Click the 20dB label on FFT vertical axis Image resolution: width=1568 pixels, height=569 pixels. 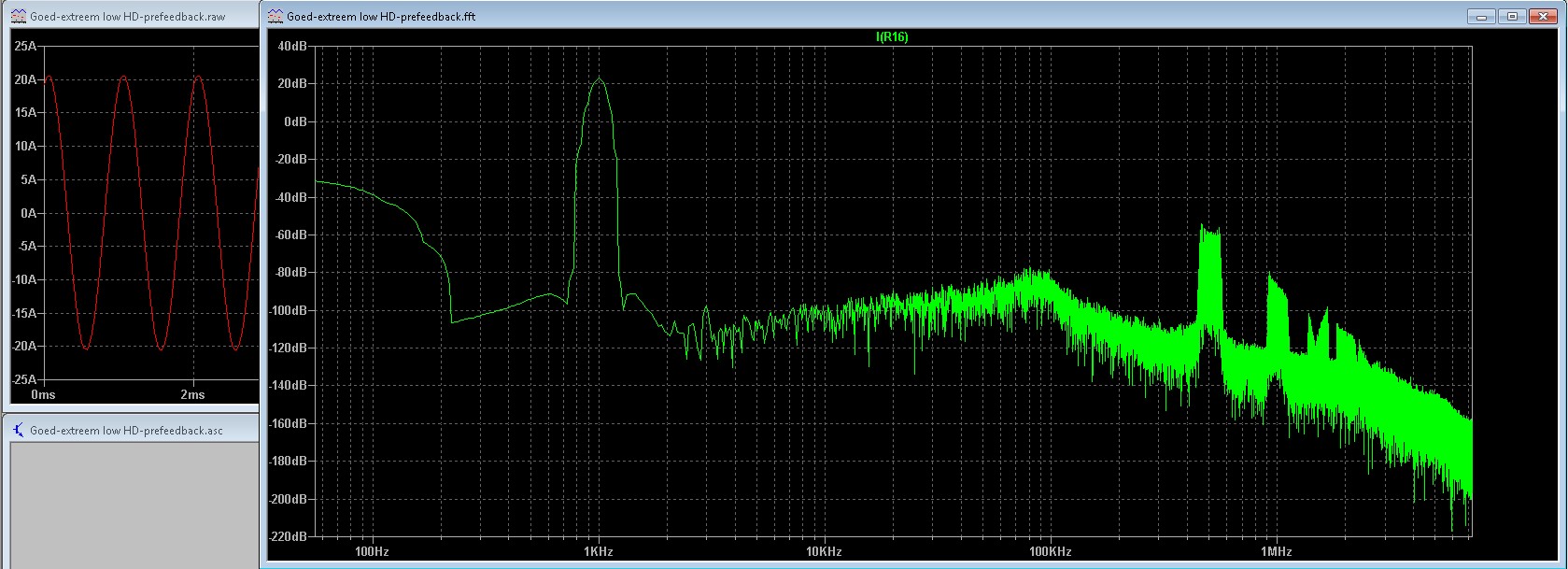[x=291, y=83]
